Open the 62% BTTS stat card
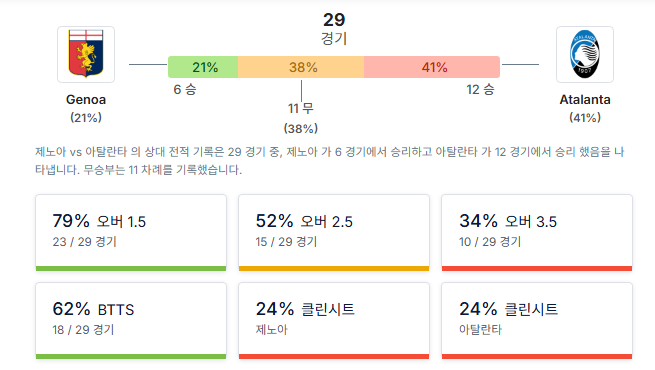655x370 pixels. point(131,321)
